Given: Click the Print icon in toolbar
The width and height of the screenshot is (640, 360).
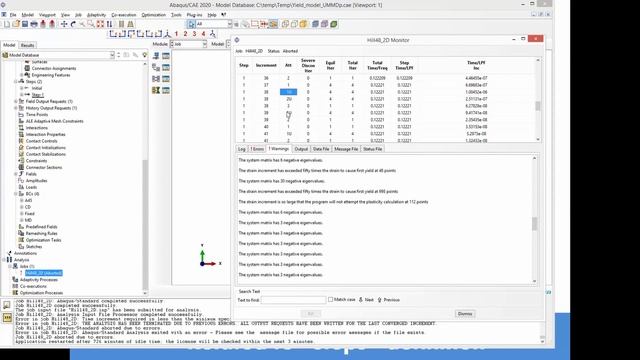Looking at the screenshot, I should tap(34, 24).
